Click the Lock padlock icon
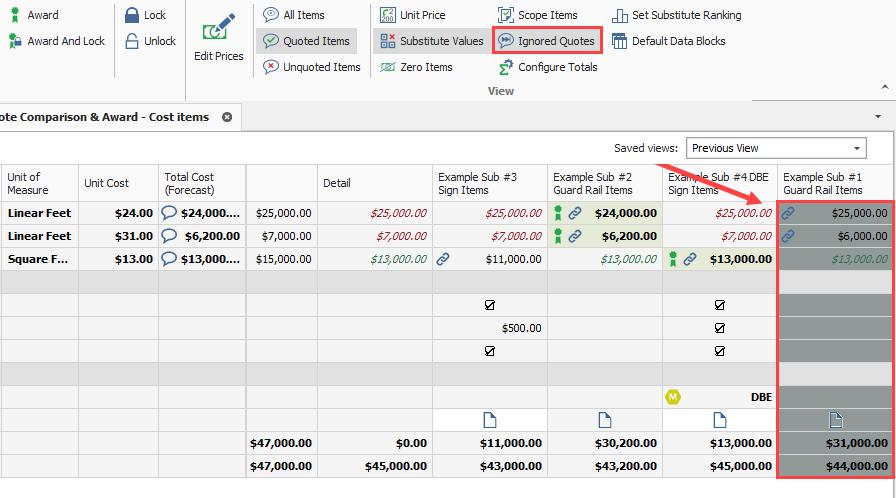This screenshot has width=896, height=498. click(x=131, y=15)
